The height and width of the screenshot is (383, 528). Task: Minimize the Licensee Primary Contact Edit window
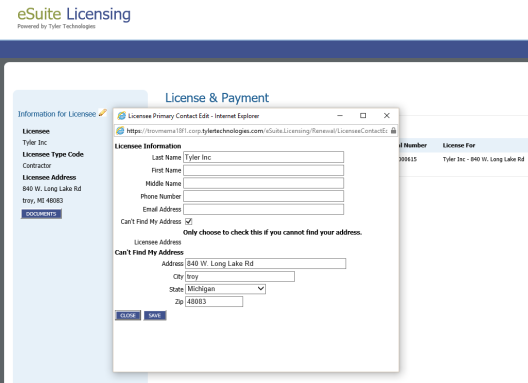point(340,116)
